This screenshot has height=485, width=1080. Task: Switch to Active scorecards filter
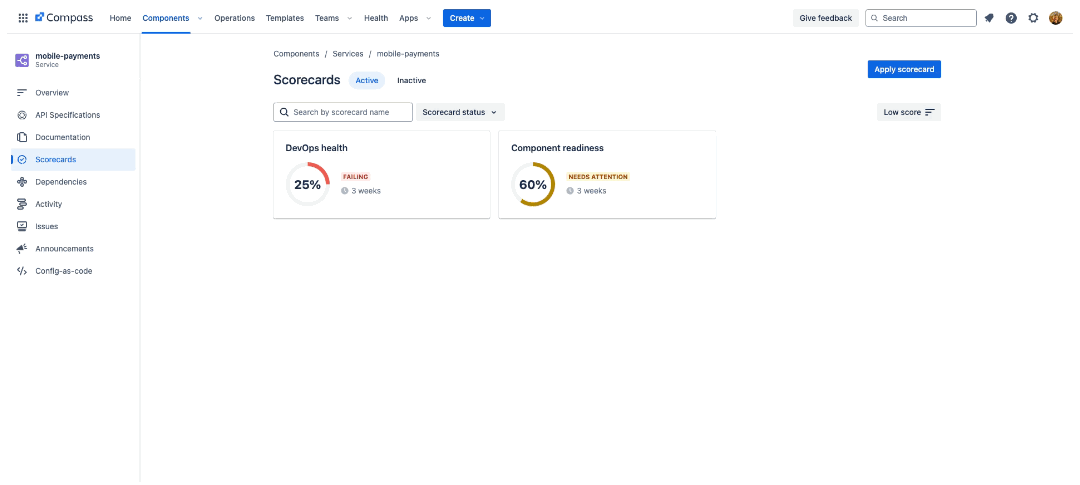pyautogui.click(x=367, y=80)
